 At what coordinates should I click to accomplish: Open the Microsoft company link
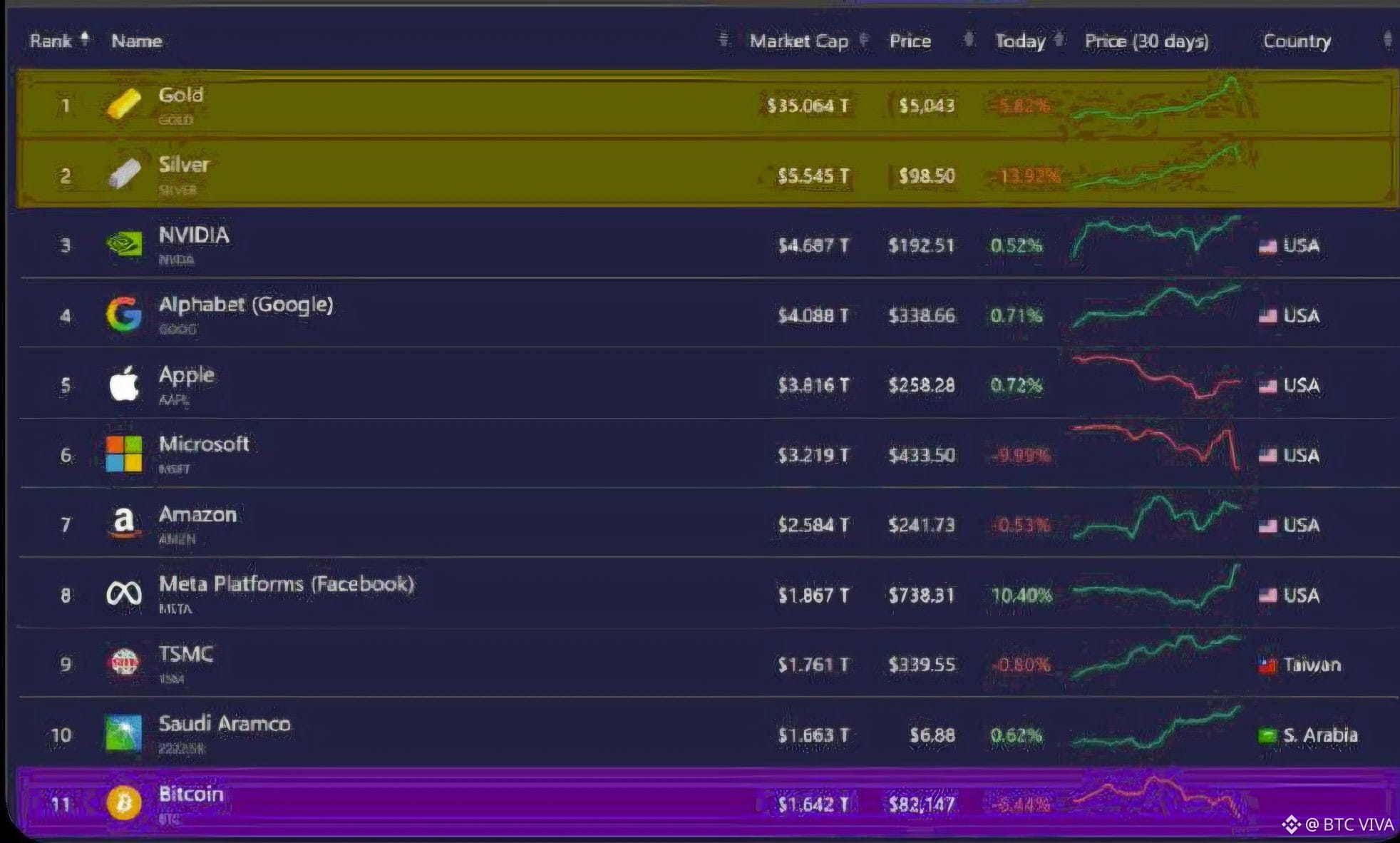[x=204, y=444]
